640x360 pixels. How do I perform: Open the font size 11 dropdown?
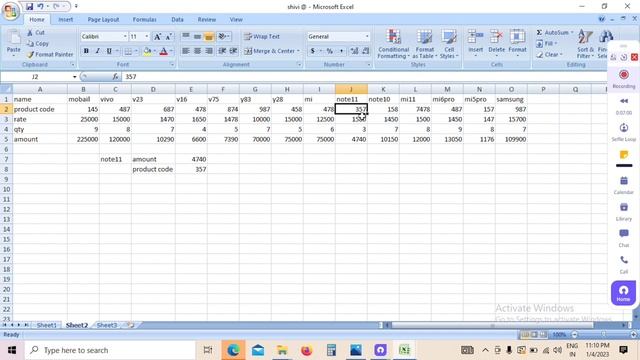(147, 37)
